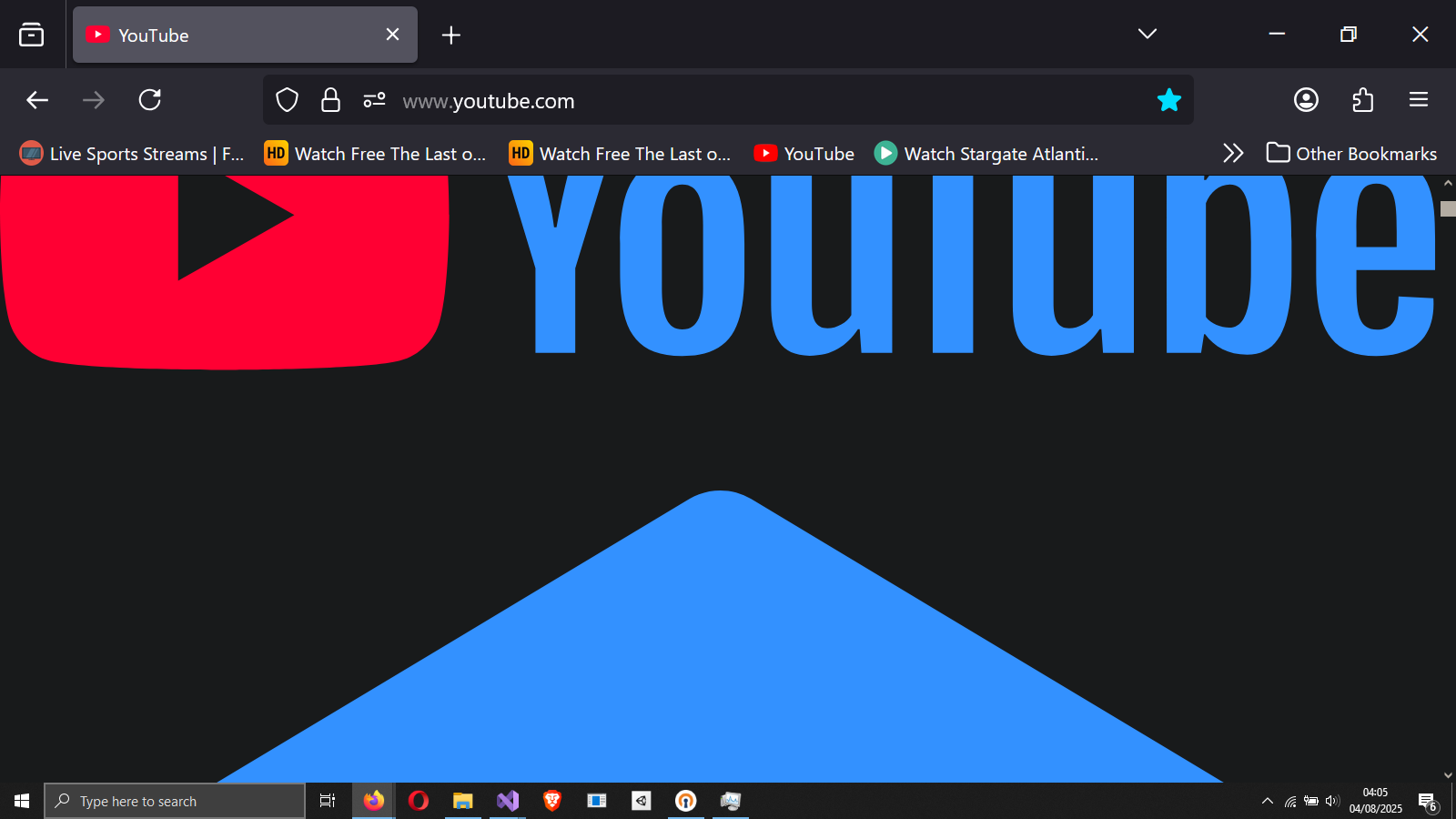Open Windows Task View

tap(328, 801)
